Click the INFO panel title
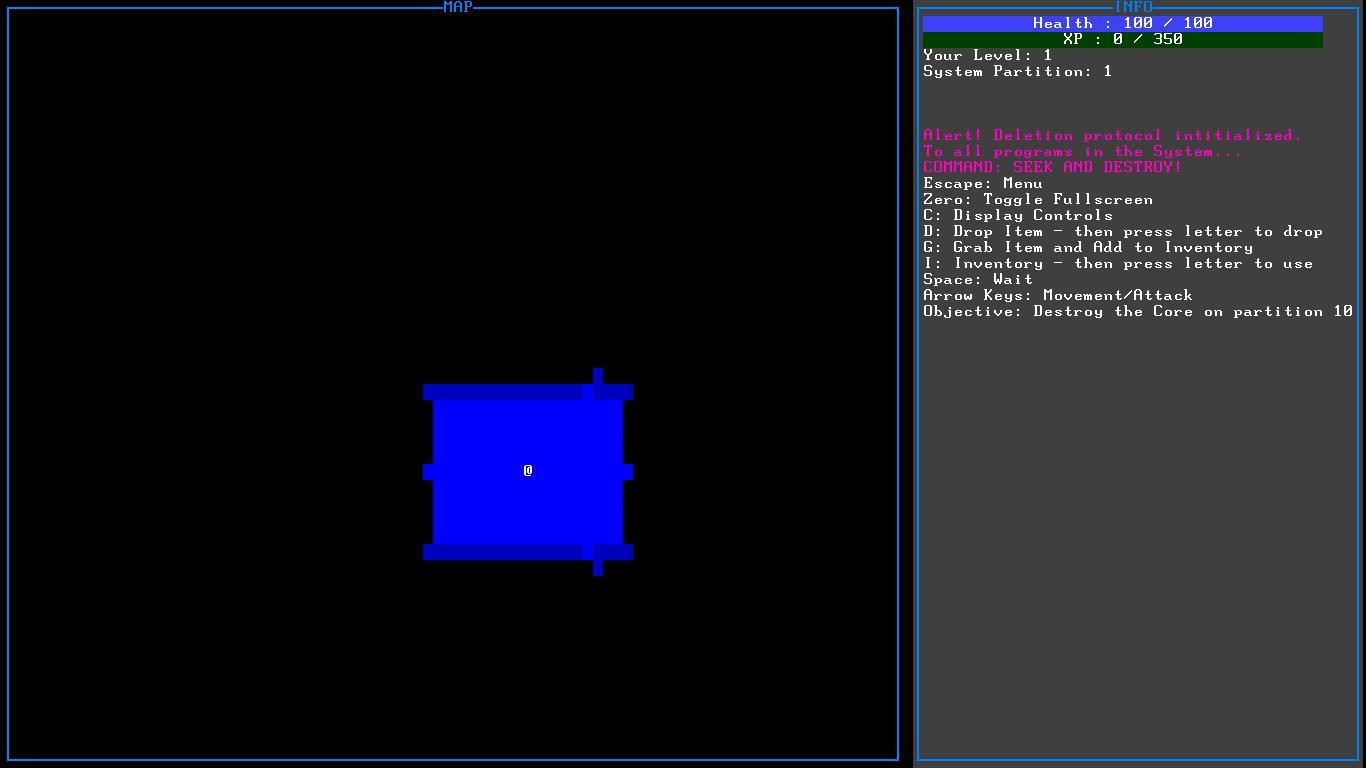This screenshot has width=1366, height=768. coord(1133,7)
